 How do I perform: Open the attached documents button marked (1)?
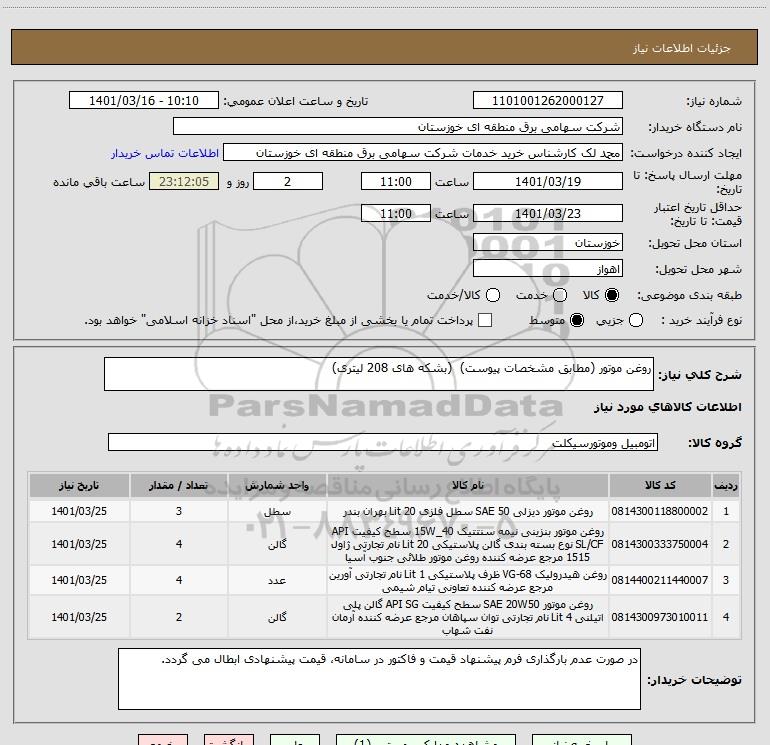click(426, 740)
